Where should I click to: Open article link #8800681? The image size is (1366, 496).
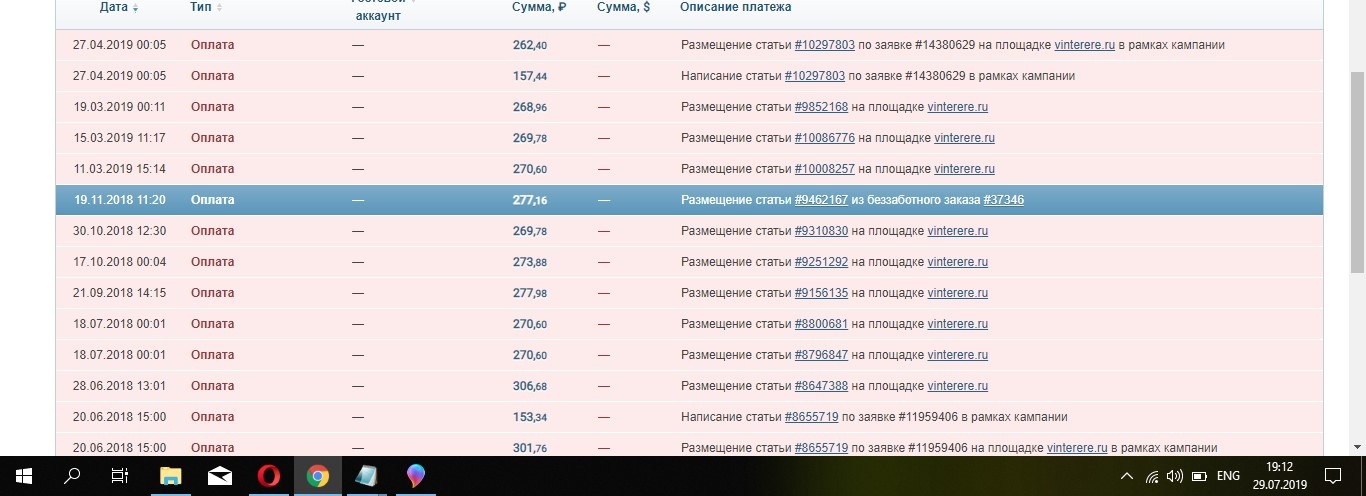point(821,324)
